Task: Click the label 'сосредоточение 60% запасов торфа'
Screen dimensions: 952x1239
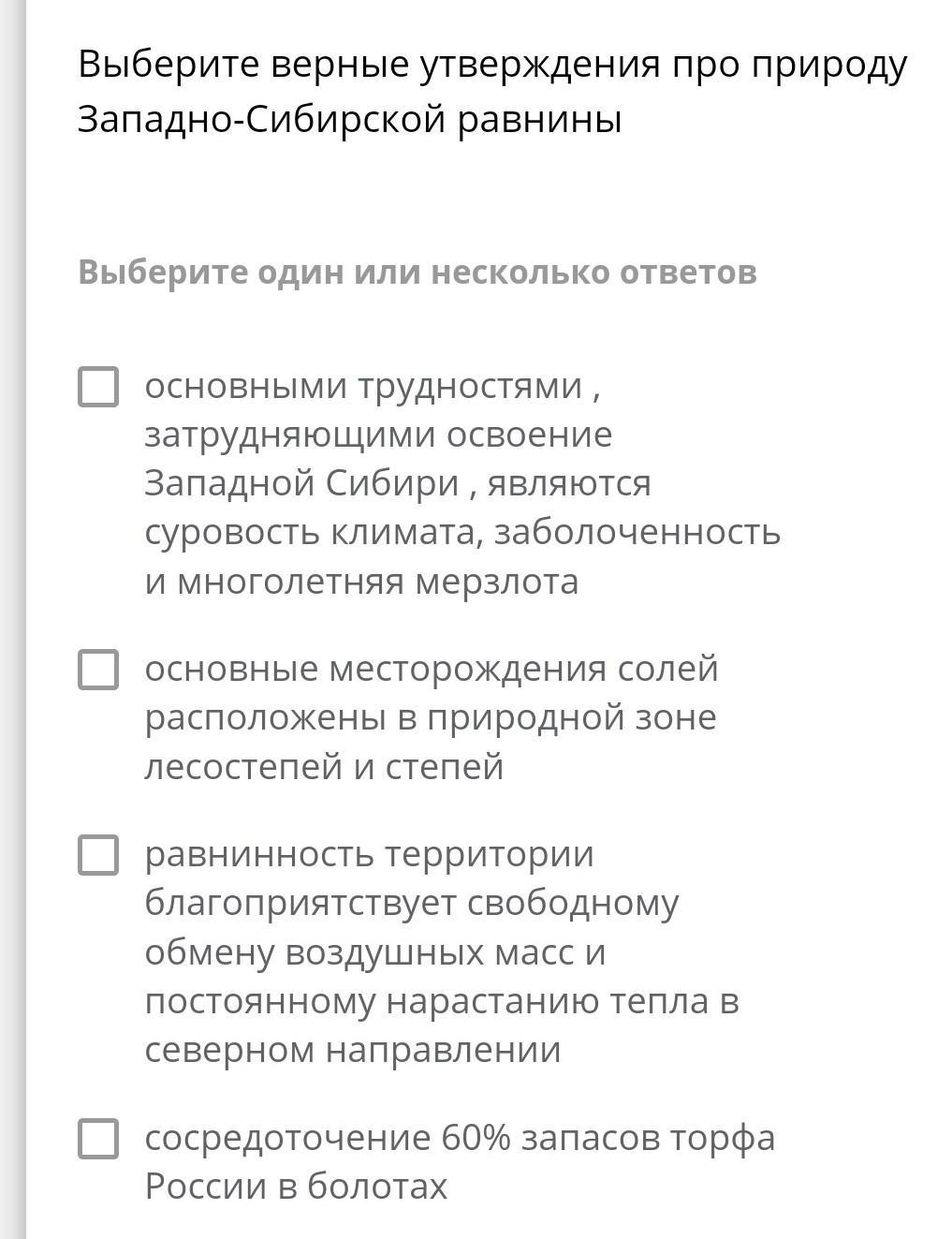Action: [460, 1138]
